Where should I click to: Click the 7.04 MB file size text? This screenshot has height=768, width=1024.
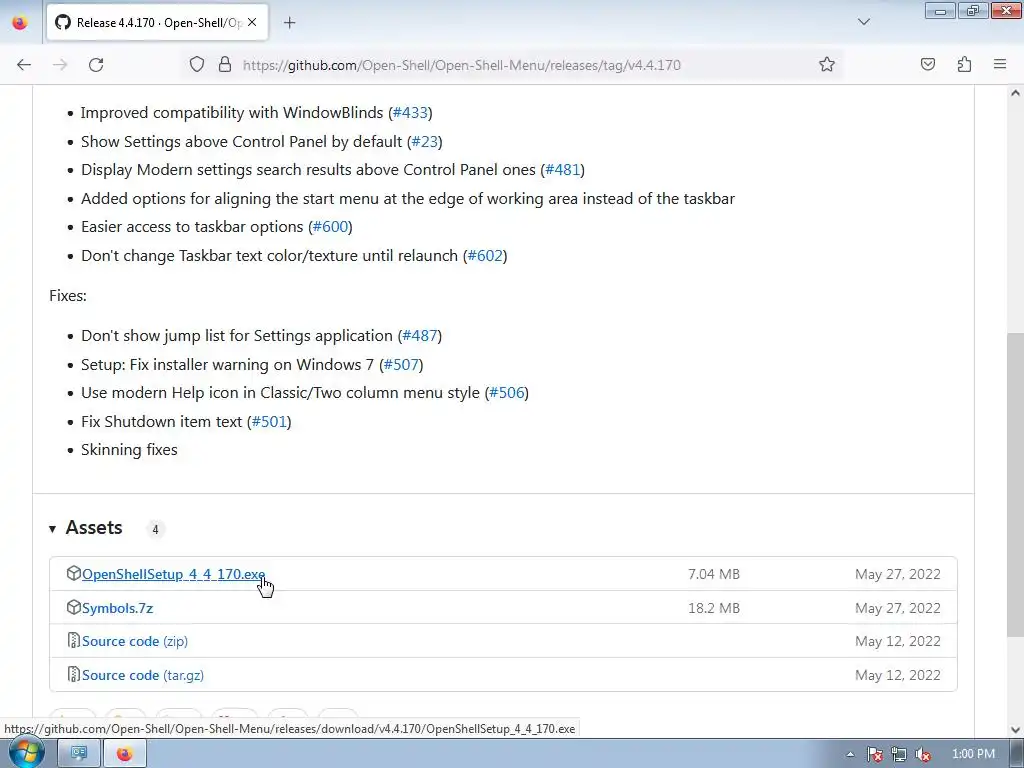[714, 574]
